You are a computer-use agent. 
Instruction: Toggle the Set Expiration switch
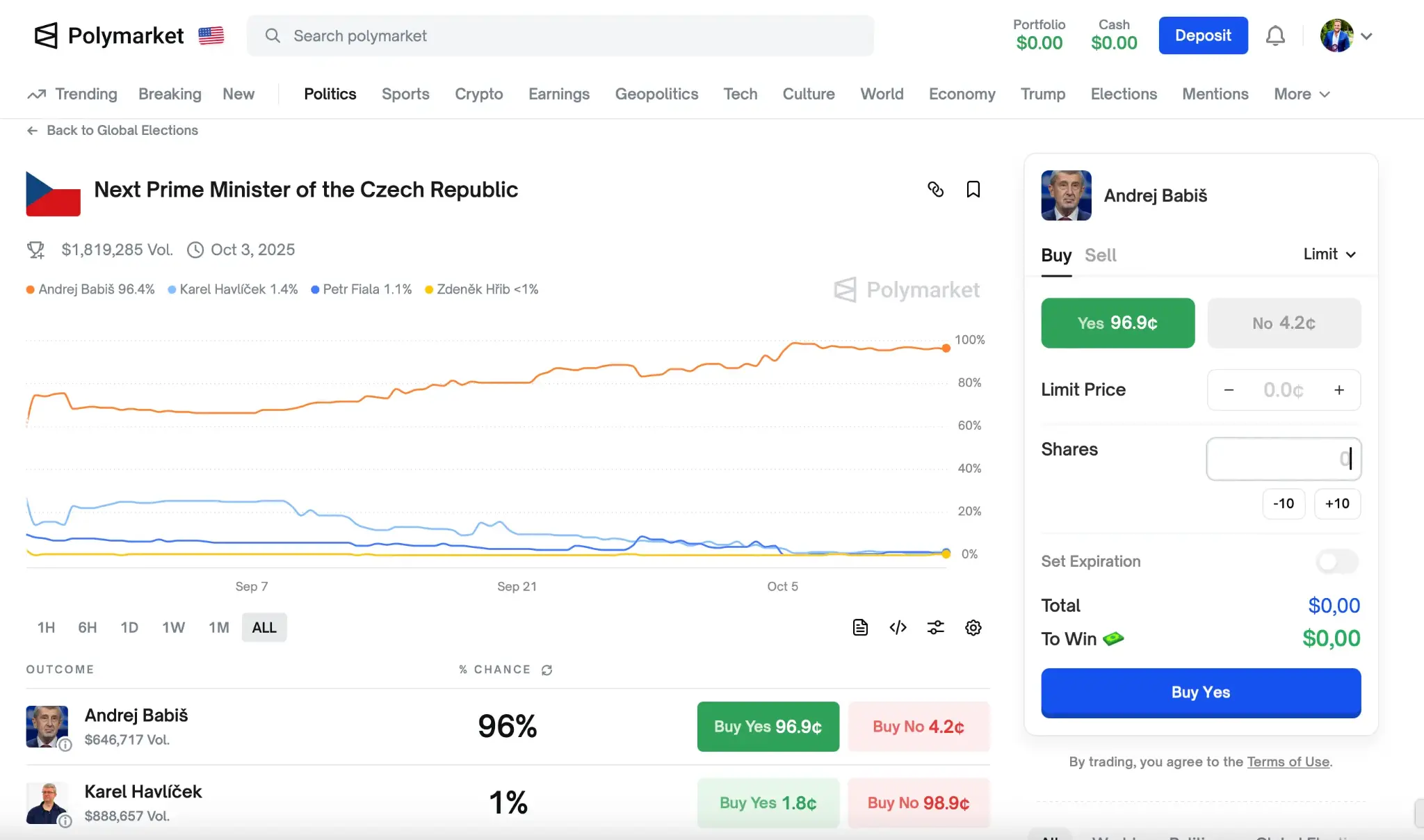coord(1336,561)
